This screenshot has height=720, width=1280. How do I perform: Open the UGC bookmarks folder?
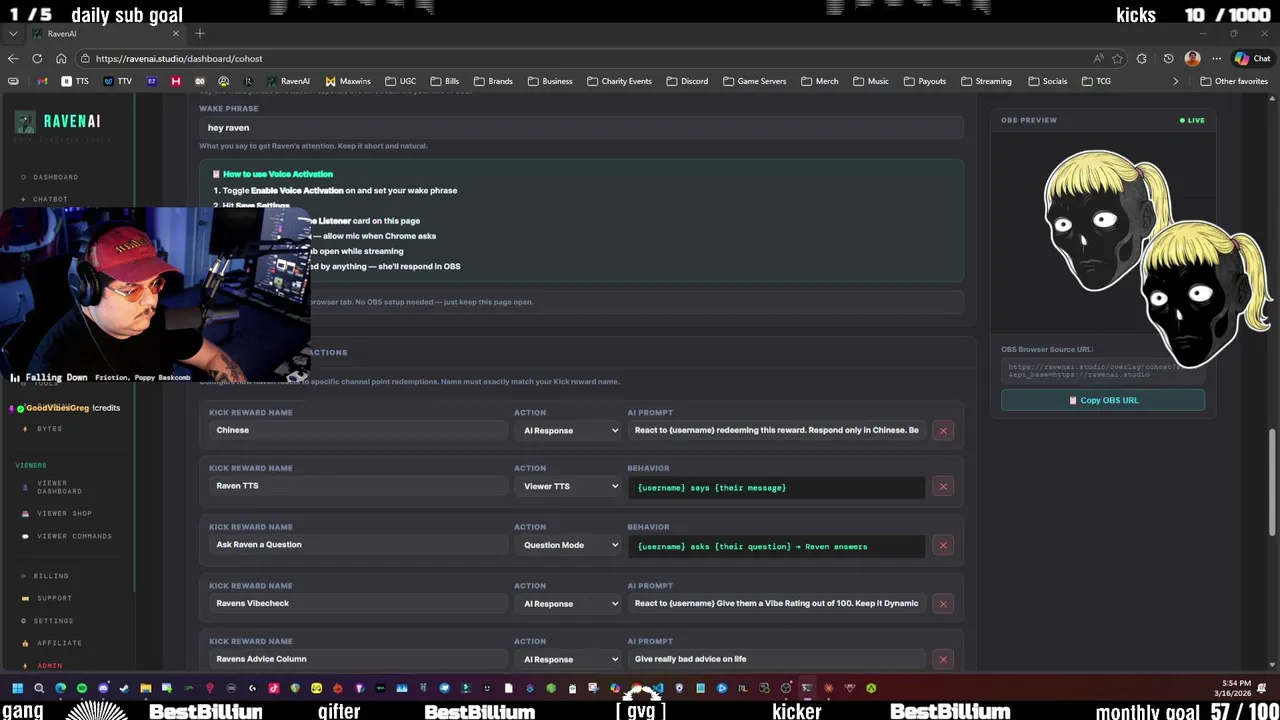(400, 81)
